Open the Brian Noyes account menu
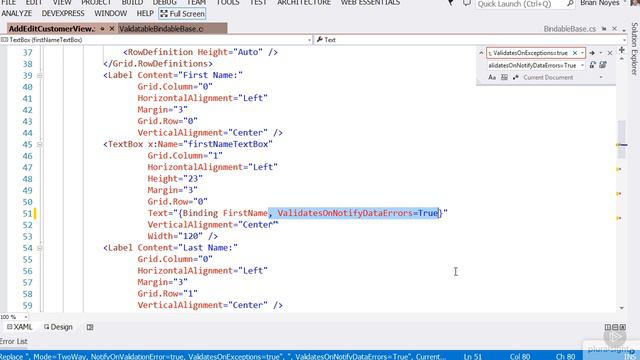The width and height of the screenshot is (640, 360). point(603,3)
